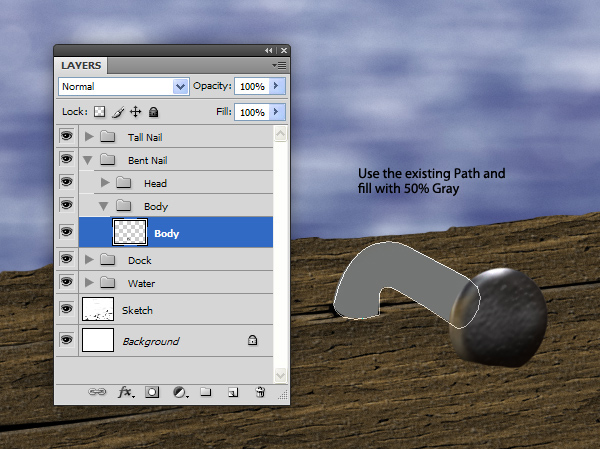Select the Tall Nail group name
The width and height of the screenshot is (600, 449).
tap(145, 137)
